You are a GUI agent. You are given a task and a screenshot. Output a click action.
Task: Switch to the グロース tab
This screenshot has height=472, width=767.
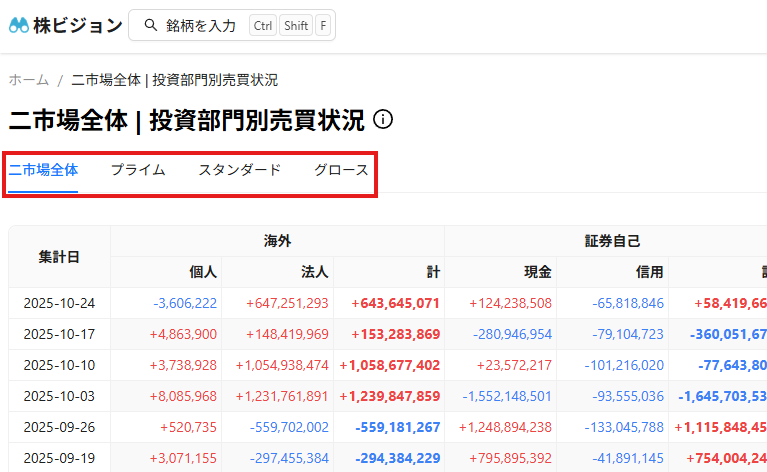pos(341,170)
